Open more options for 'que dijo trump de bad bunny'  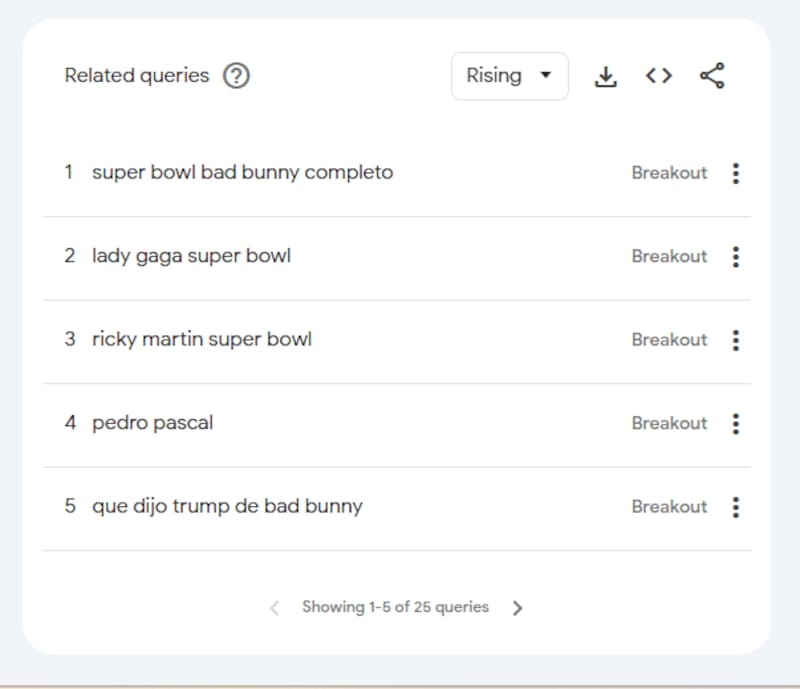click(736, 507)
